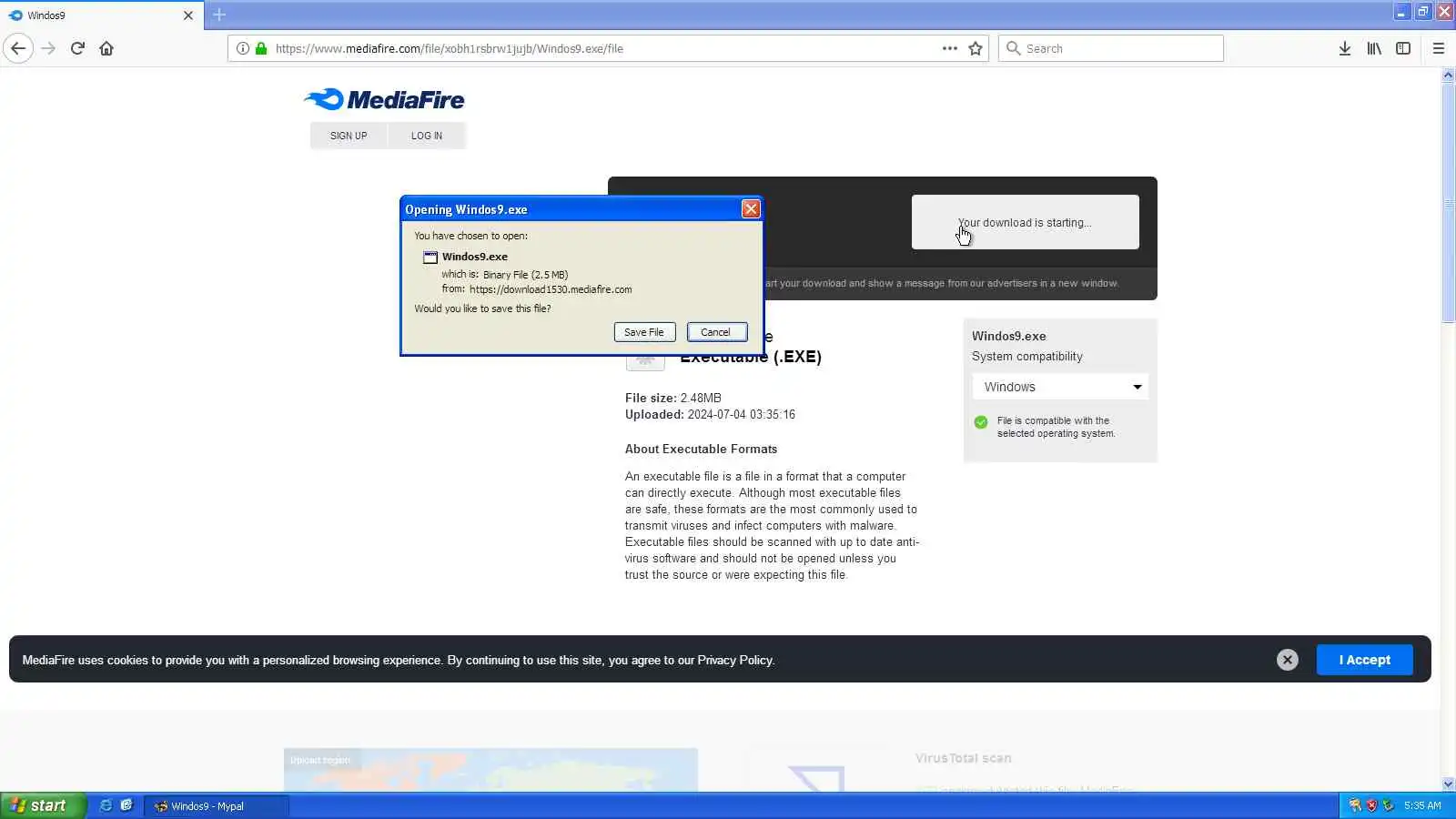Click the Windos9.exe file icon in the dialog
The height and width of the screenshot is (819, 1456).
point(430,258)
